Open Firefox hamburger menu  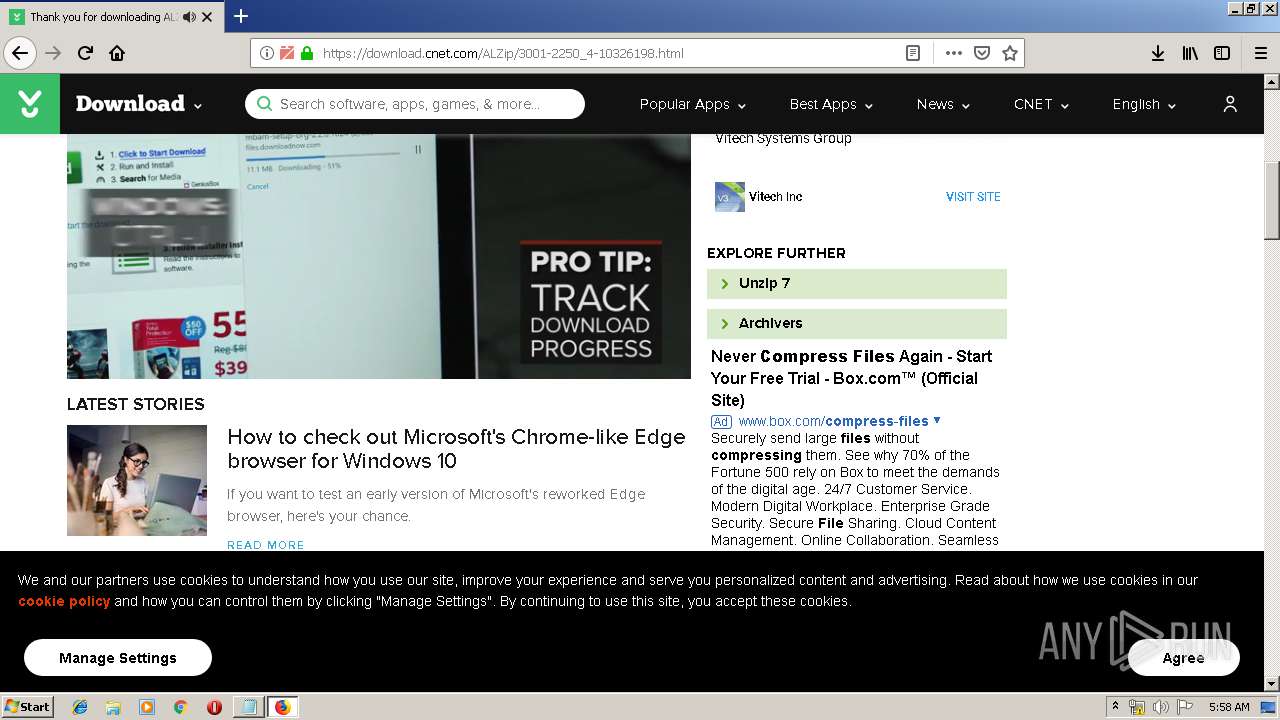click(1261, 53)
